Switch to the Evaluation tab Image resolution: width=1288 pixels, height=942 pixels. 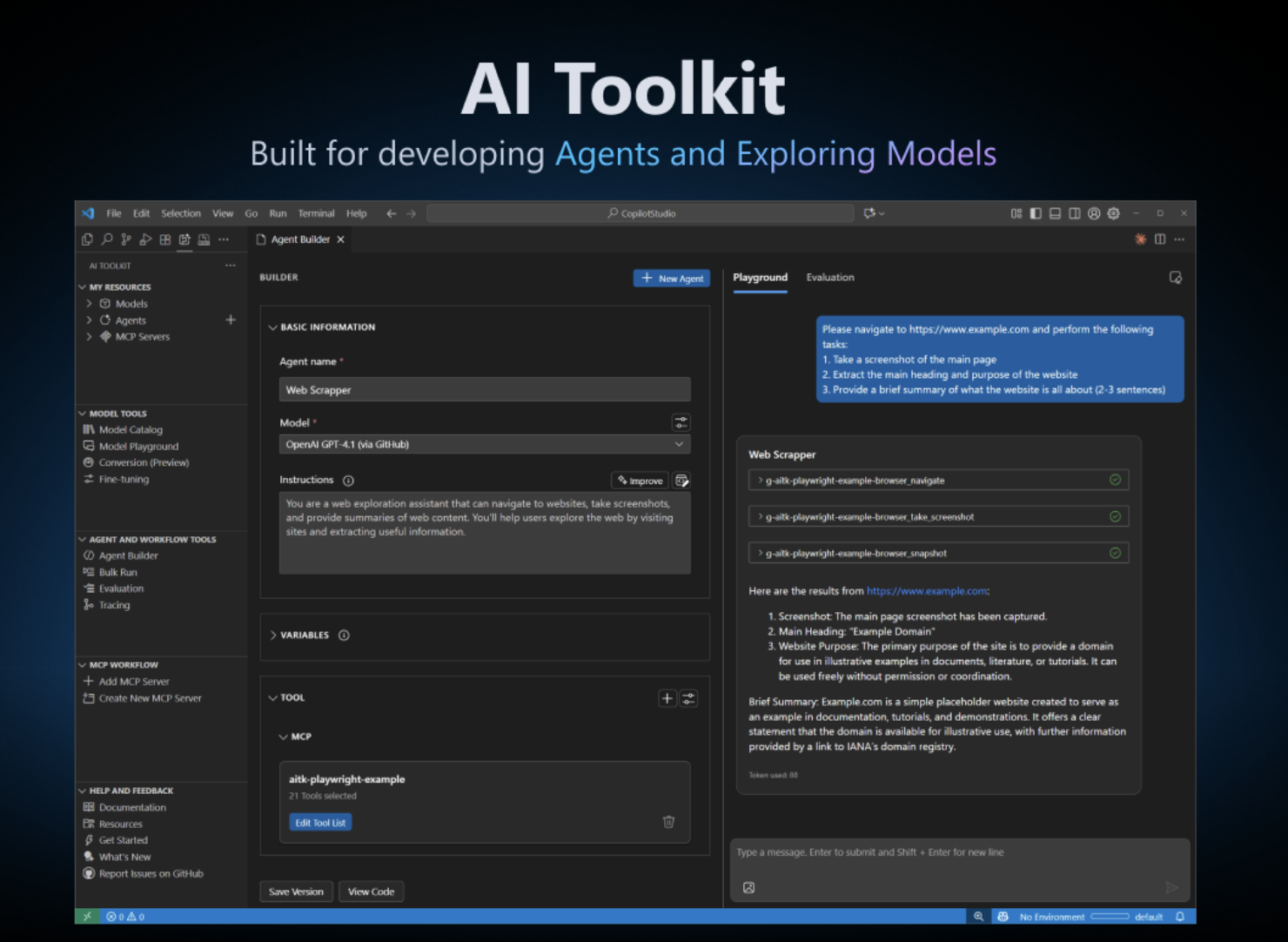[x=829, y=277]
